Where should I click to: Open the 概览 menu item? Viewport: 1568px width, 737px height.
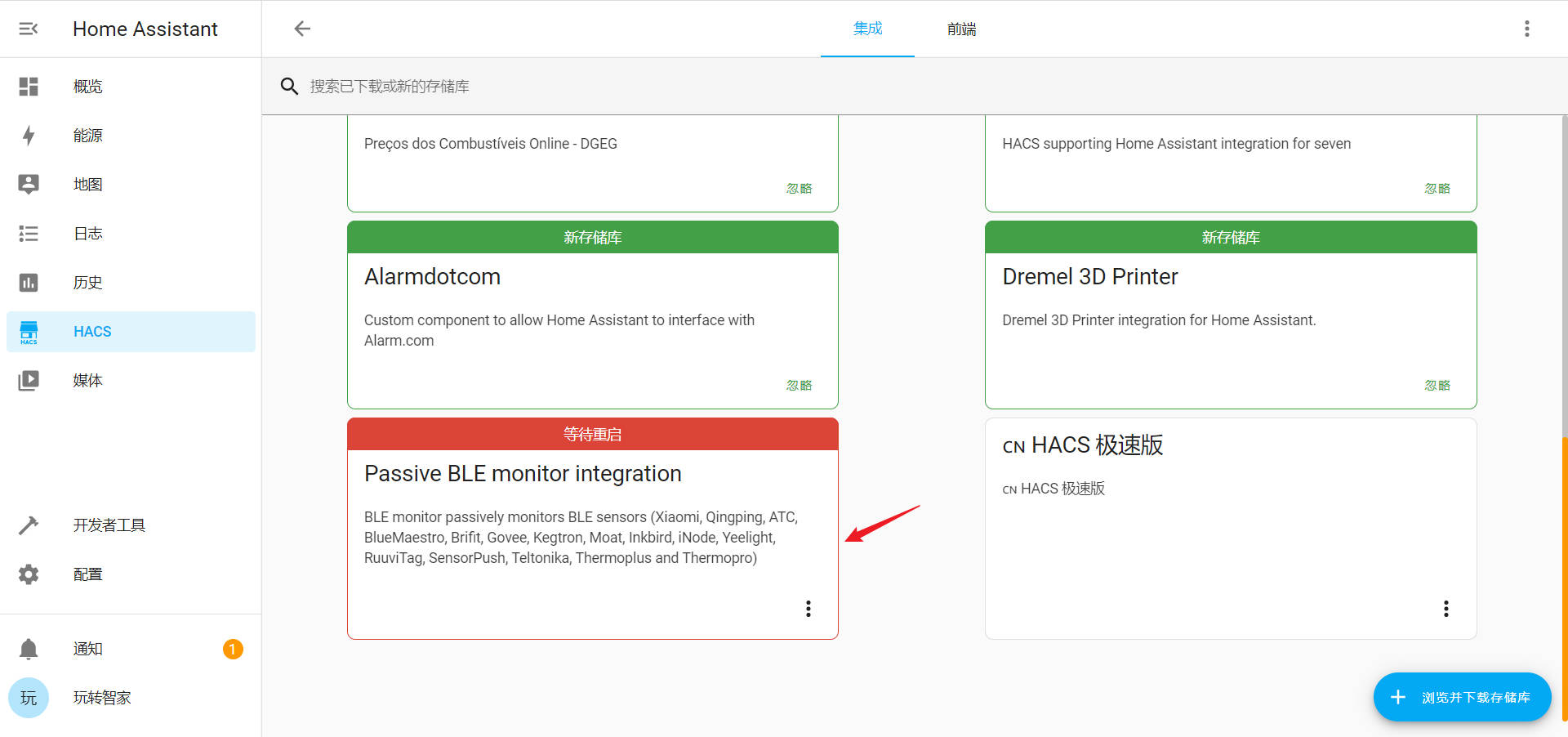pyautogui.click(x=131, y=86)
